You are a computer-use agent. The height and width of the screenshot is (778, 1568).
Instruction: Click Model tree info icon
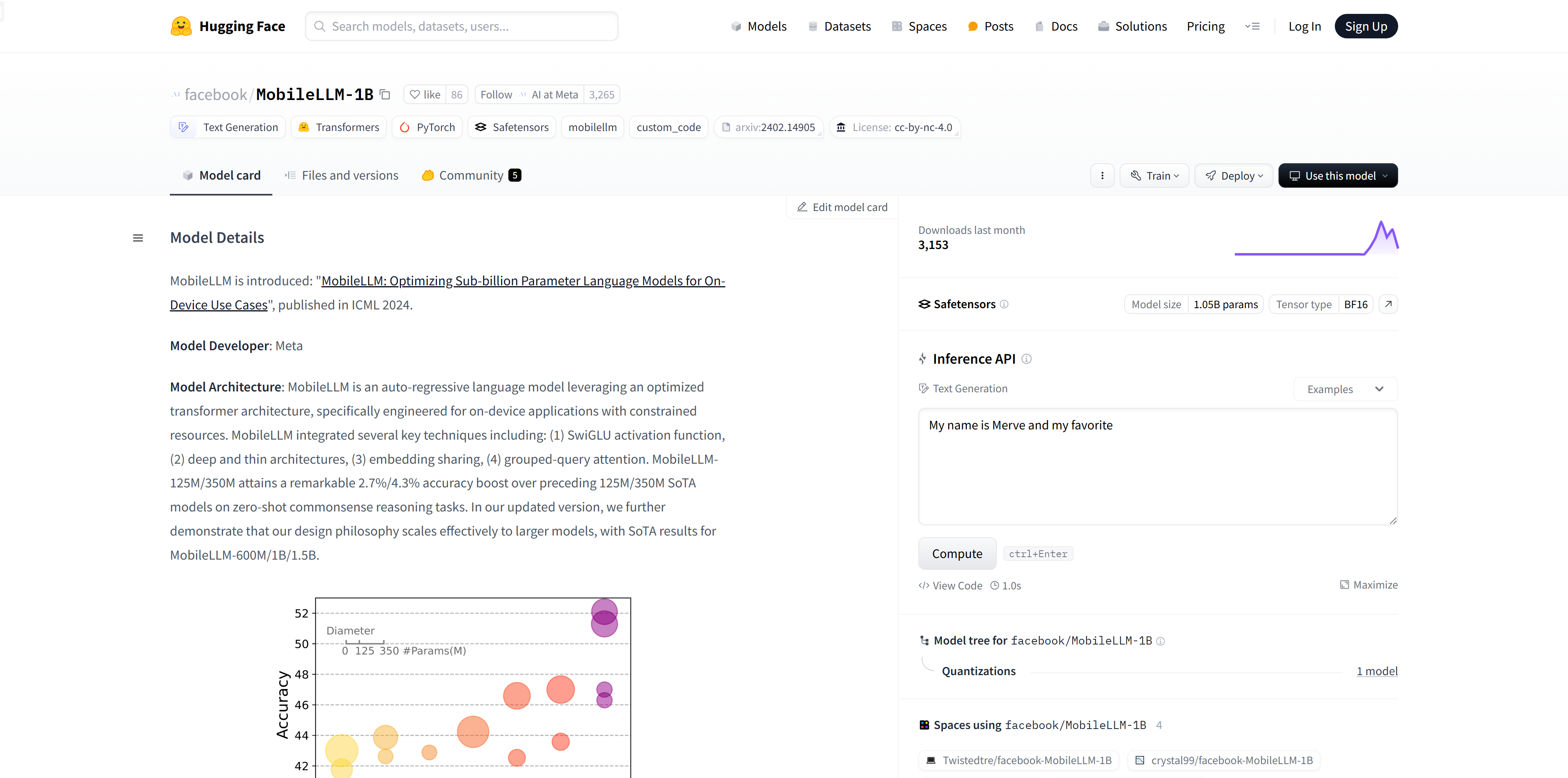coord(1160,641)
